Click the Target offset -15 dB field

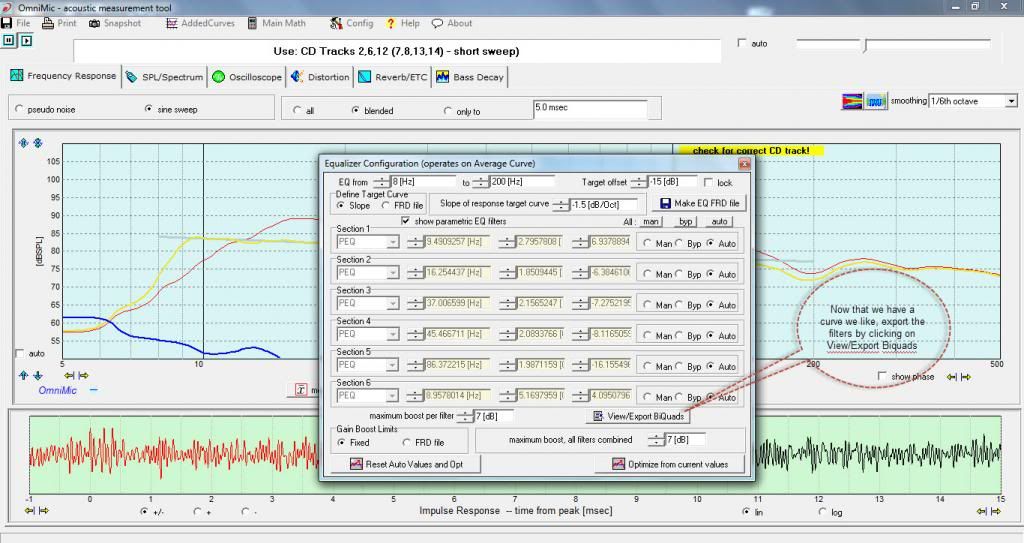point(672,182)
